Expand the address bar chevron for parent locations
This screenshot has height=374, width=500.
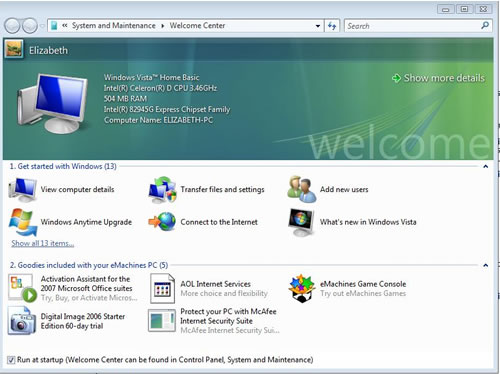tap(65, 25)
